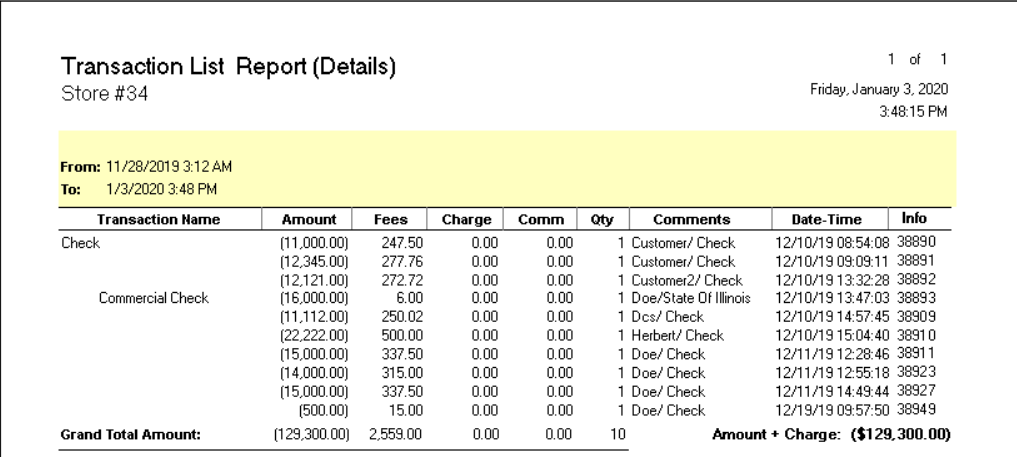Screen dimensions: 1017x457
Task: Click the date-time 12/19/19 09:57:50
Action: 833,410
